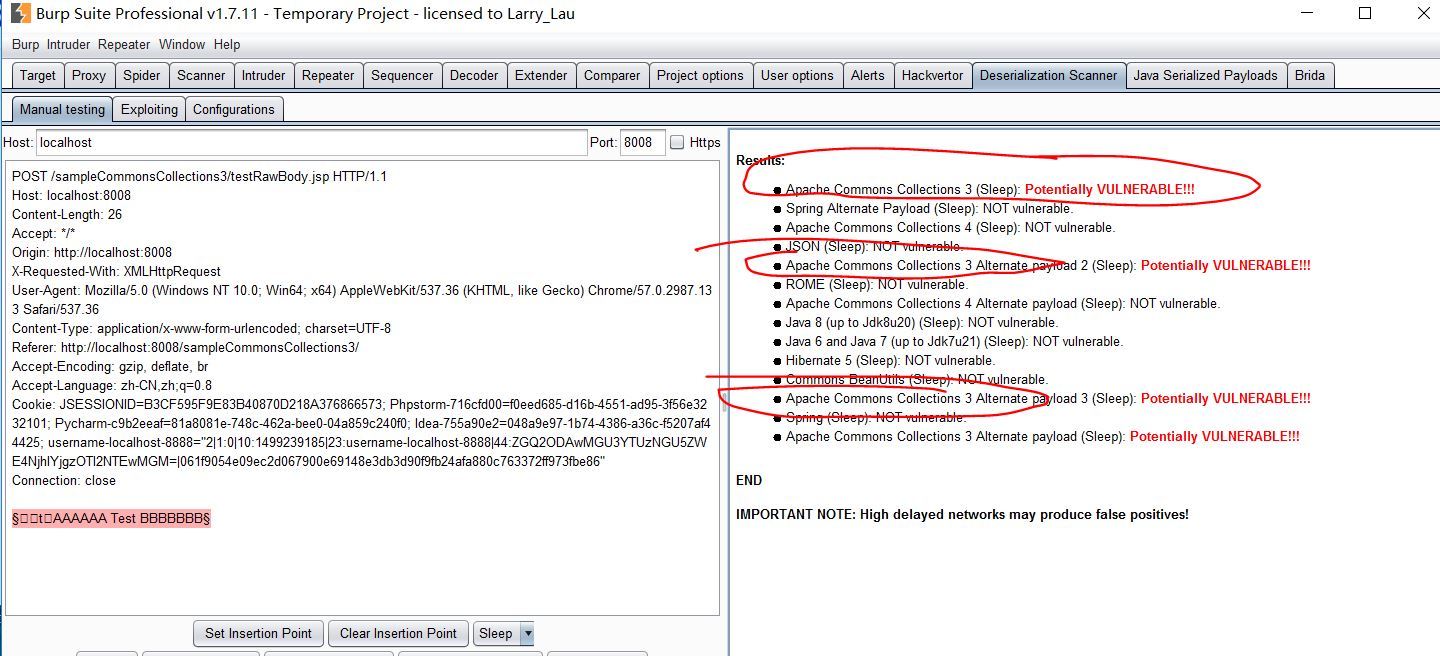
Task: Enable the Https checkbox
Action: click(x=677, y=142)
